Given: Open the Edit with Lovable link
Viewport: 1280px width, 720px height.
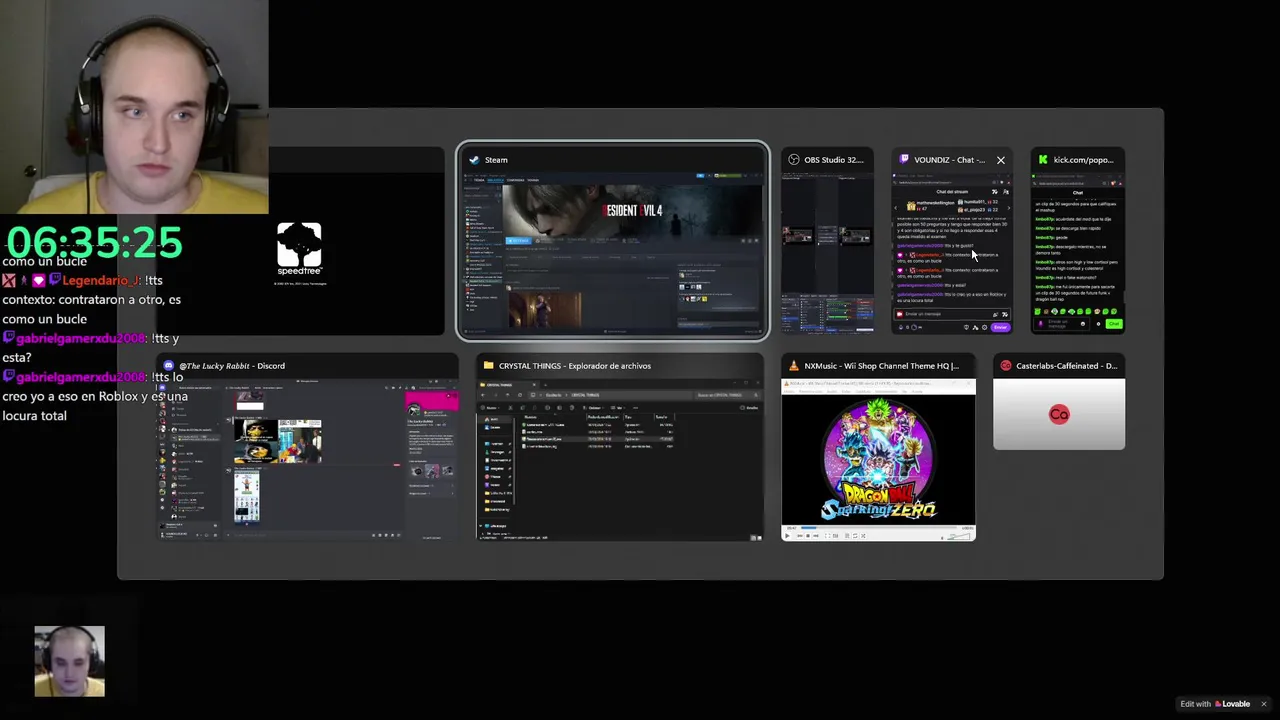Looking at the screenshot, I should click(1215, 704).
